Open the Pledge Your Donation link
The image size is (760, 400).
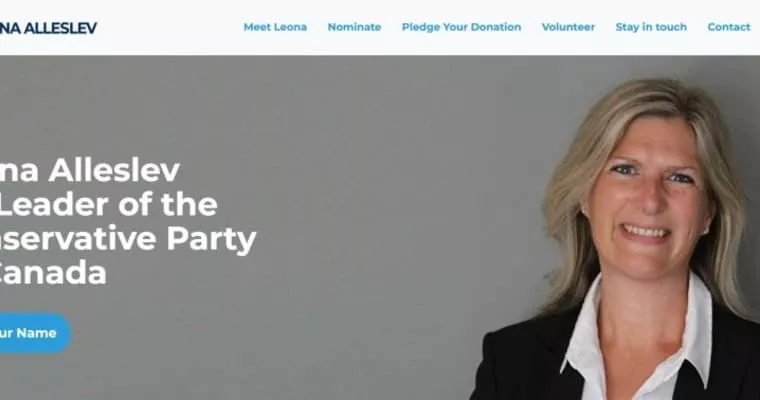461,27
